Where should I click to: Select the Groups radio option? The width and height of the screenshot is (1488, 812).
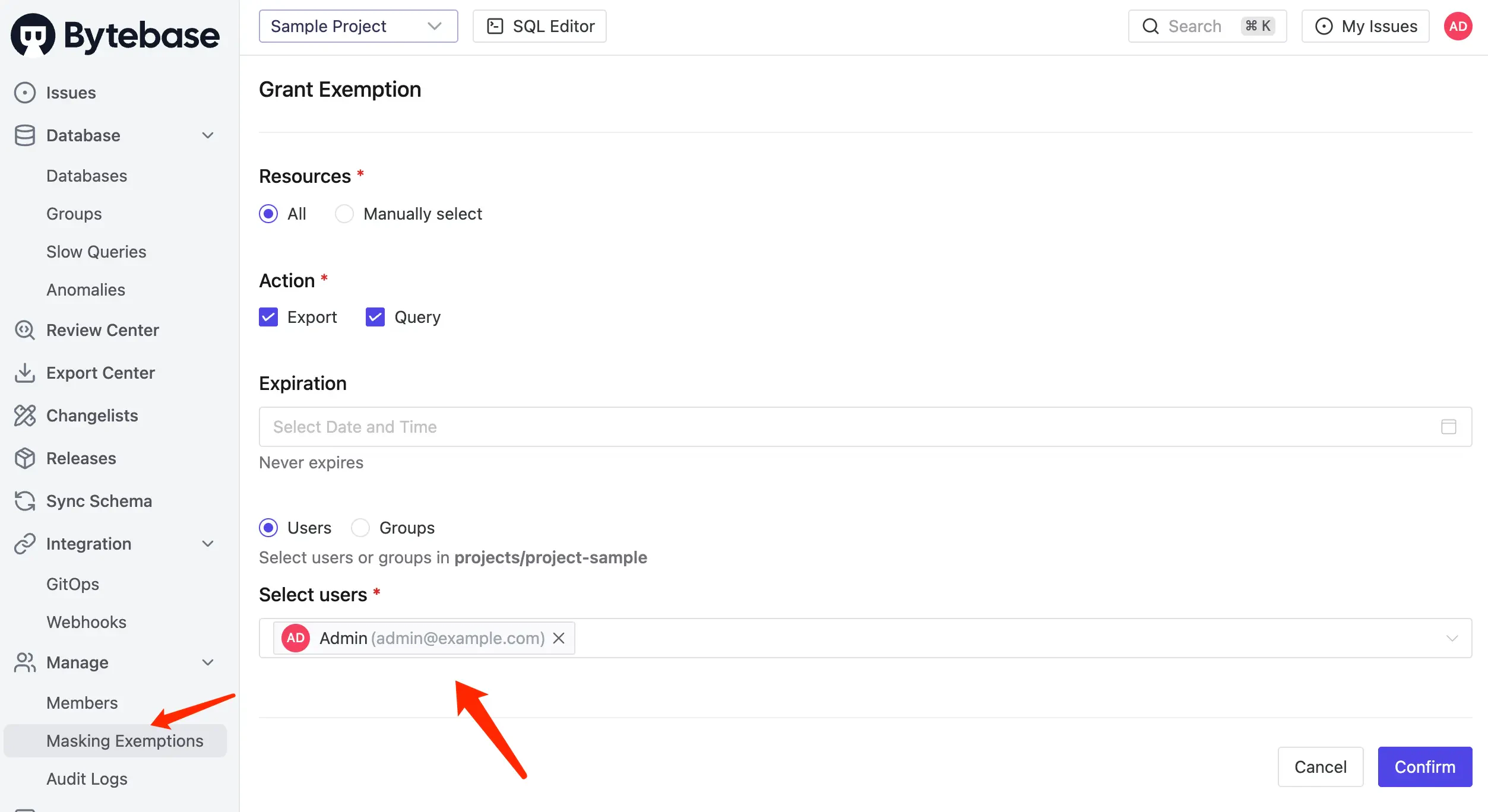coord(360,528)
